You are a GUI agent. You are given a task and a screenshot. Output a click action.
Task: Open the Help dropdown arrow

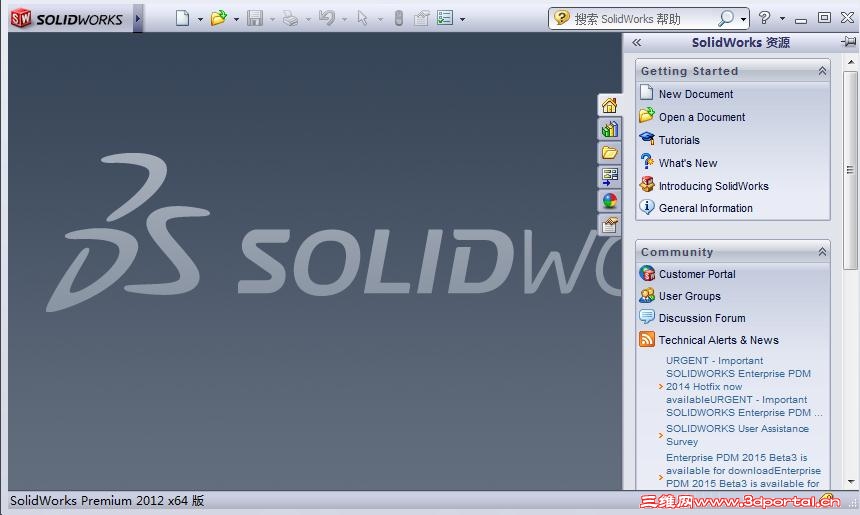tap(782, 19)
